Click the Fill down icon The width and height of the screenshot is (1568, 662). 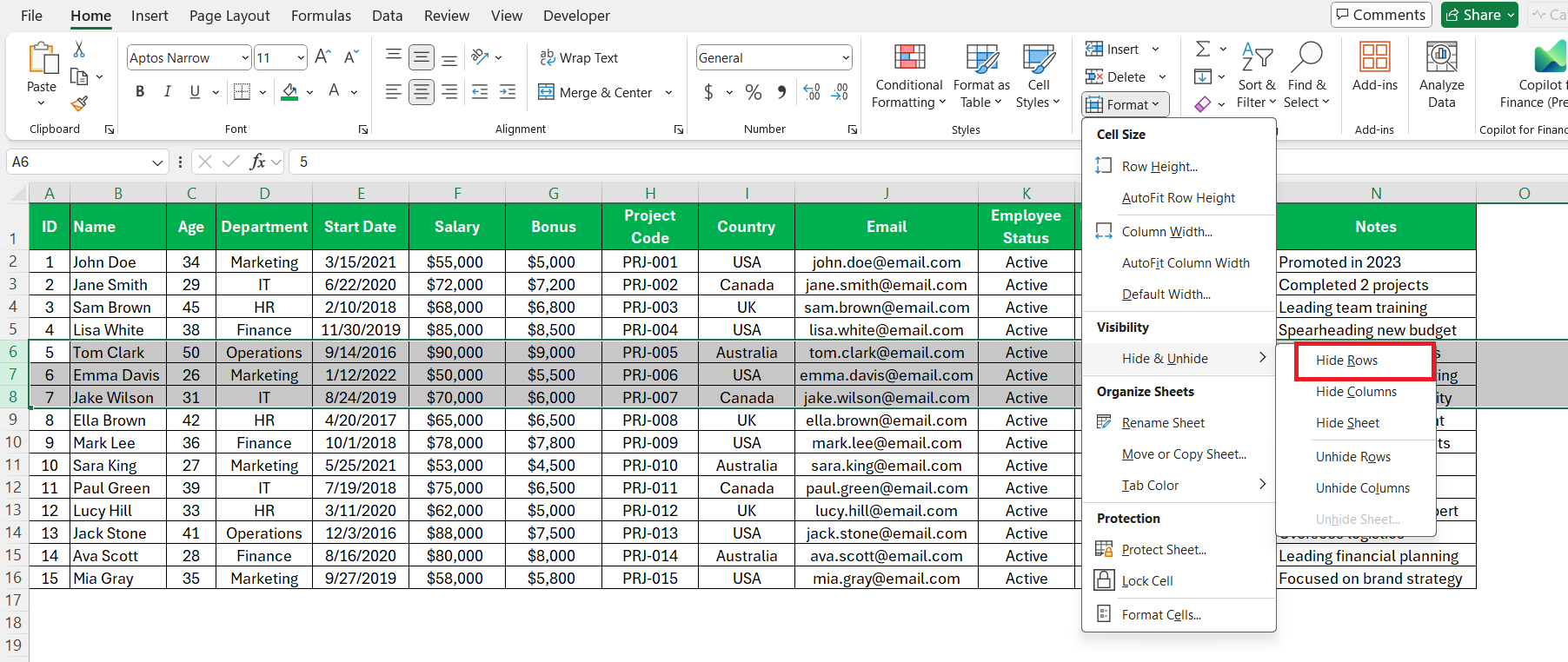[x=1203, y=76]
